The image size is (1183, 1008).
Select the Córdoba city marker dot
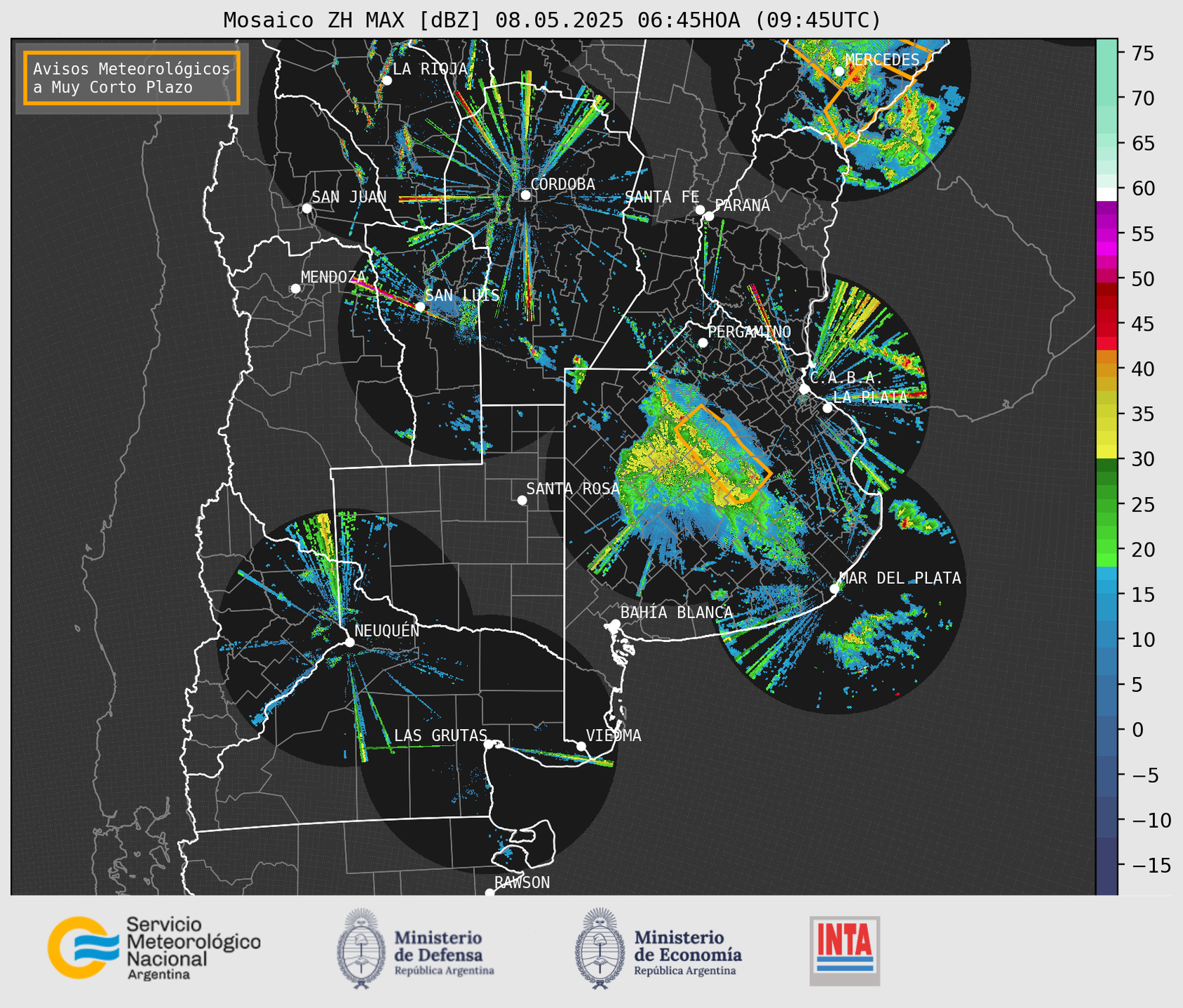[525, 195]
